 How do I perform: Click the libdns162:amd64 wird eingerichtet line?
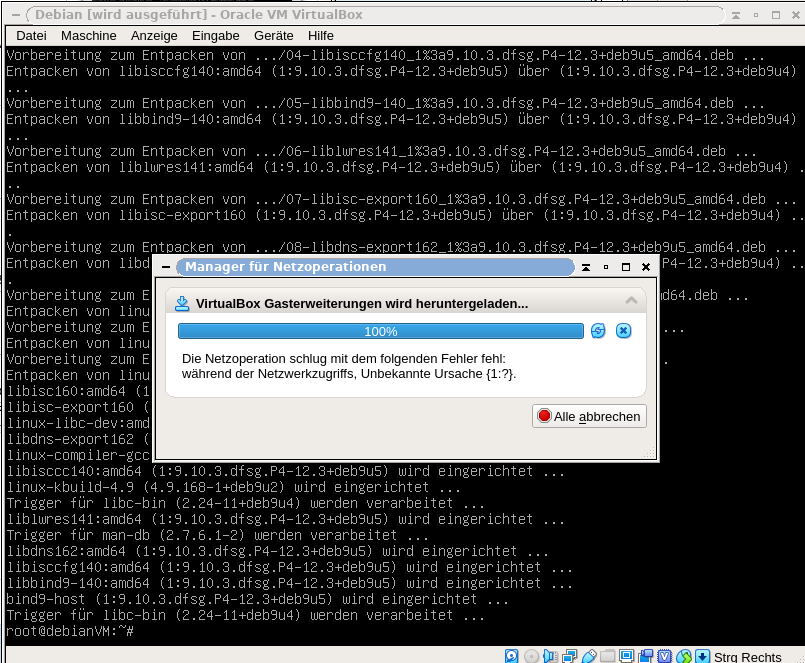(x=277, y=551)
